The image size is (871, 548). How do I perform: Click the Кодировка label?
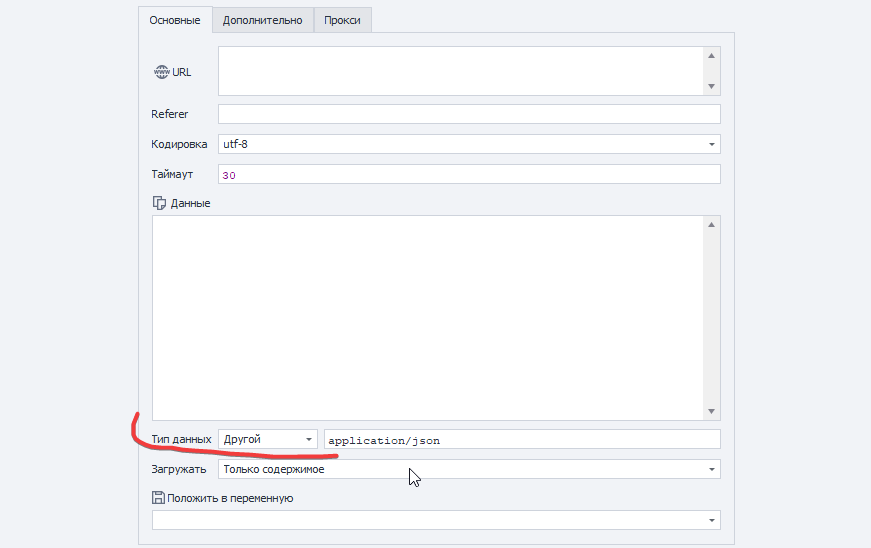coord(179,144)
